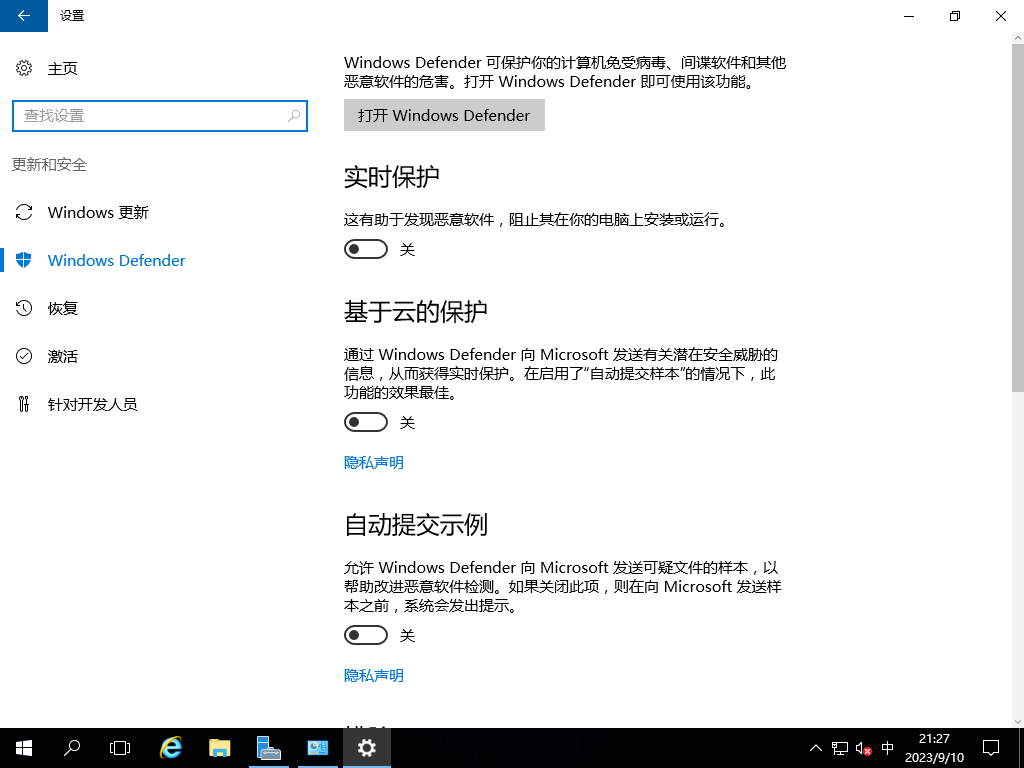The height and width of the screenshot is (768, 1024).
Task: Open the Windows Start menu
Action: tap(24, 748)
